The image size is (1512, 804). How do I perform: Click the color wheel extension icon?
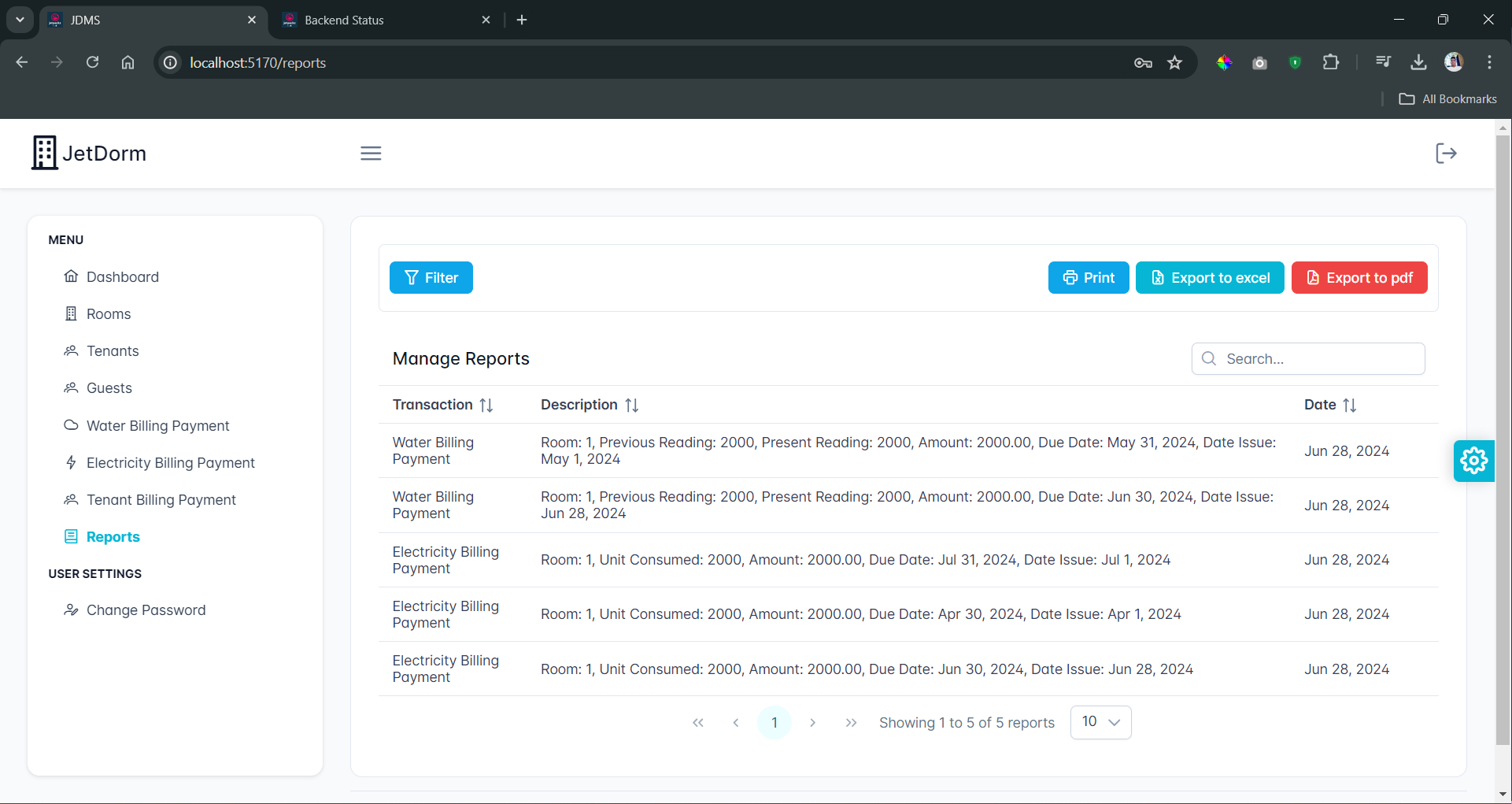point(1224,63)
